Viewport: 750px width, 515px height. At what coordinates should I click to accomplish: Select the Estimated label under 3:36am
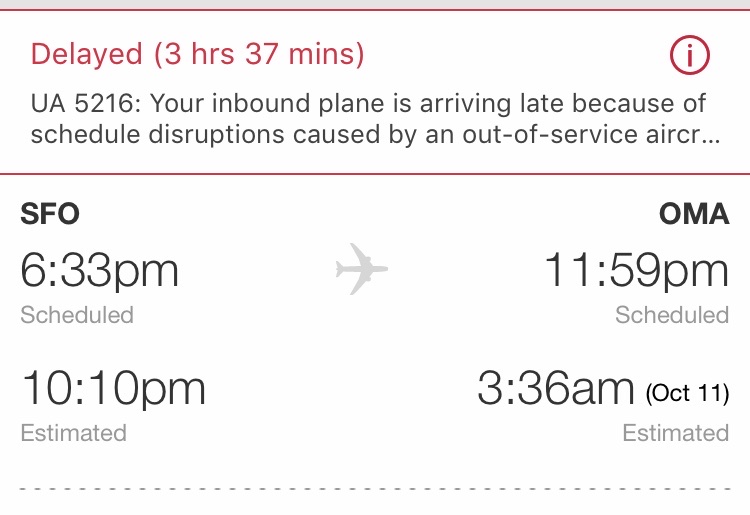pyautogui.click(x=676, y=433)
